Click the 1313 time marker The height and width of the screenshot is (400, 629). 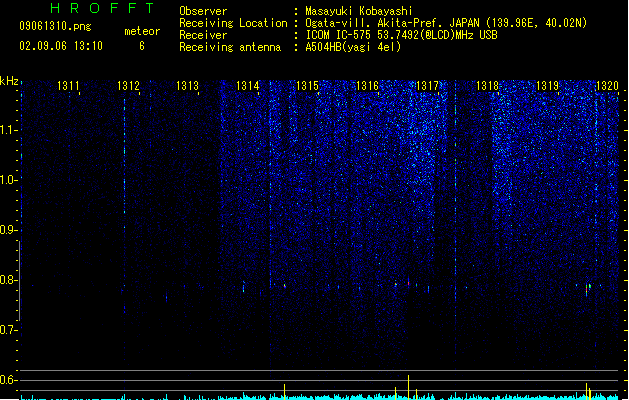pos(188,86)
